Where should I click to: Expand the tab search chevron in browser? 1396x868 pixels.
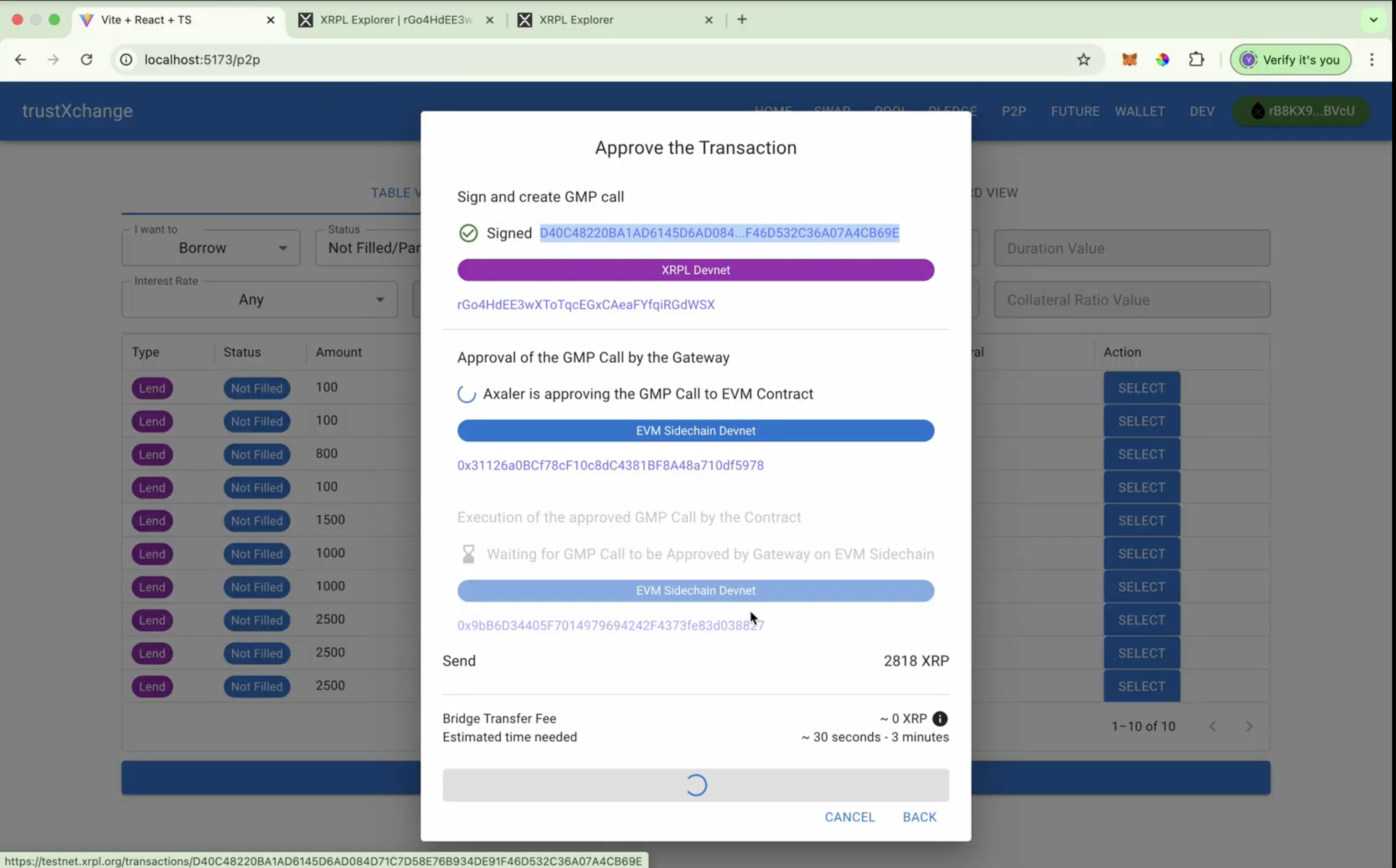point(1373,20)
